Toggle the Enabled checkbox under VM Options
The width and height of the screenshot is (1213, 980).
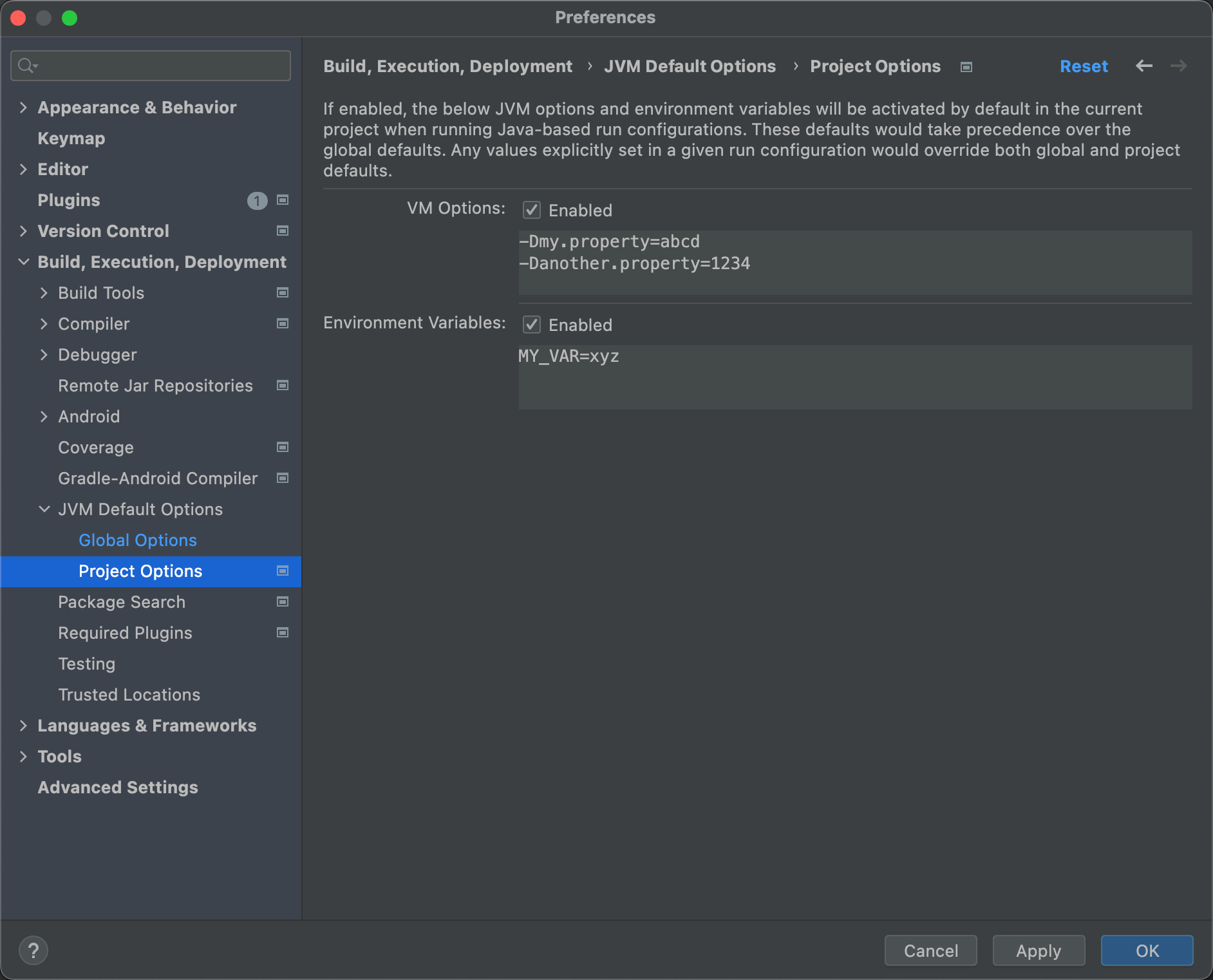(x=531, y=210)
